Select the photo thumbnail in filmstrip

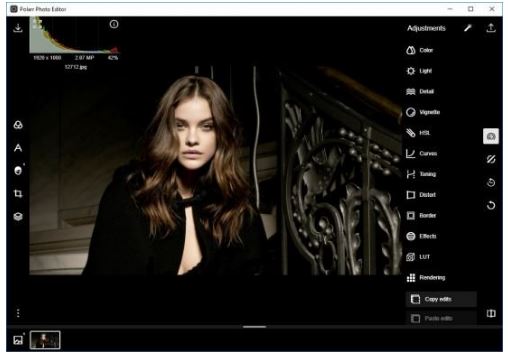coord(45,340)
